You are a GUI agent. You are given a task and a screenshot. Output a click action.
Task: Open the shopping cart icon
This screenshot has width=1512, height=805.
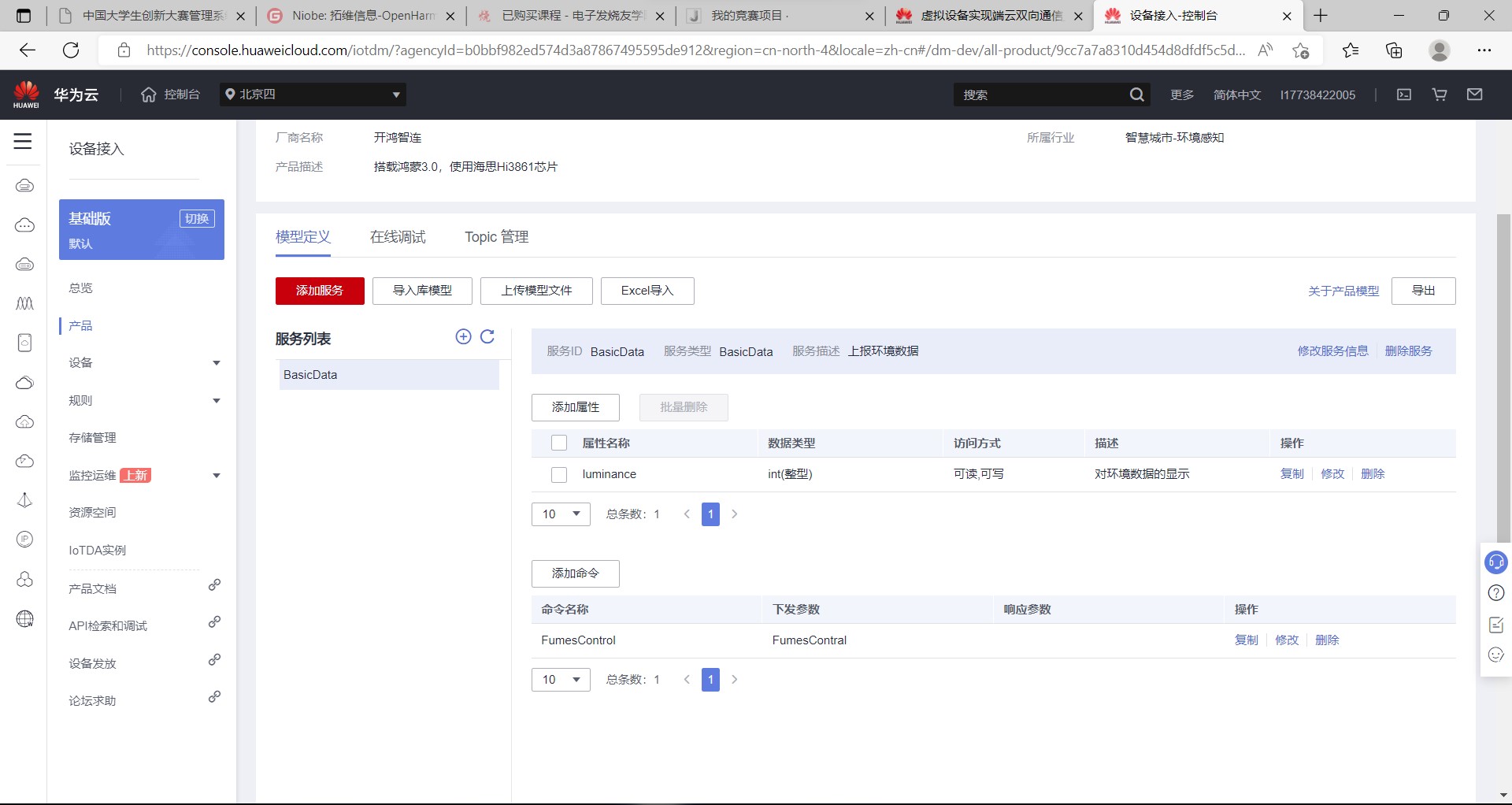pyautogui.click(x=1440, y=95)
